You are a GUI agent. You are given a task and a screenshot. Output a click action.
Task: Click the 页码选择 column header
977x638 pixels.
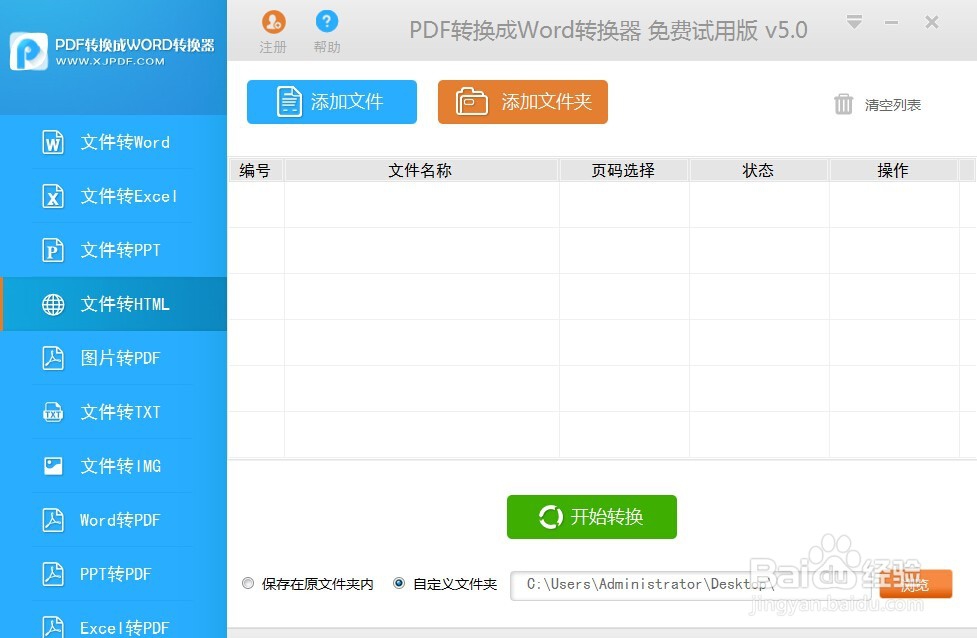pyautogui.click(x=624, y=170)
